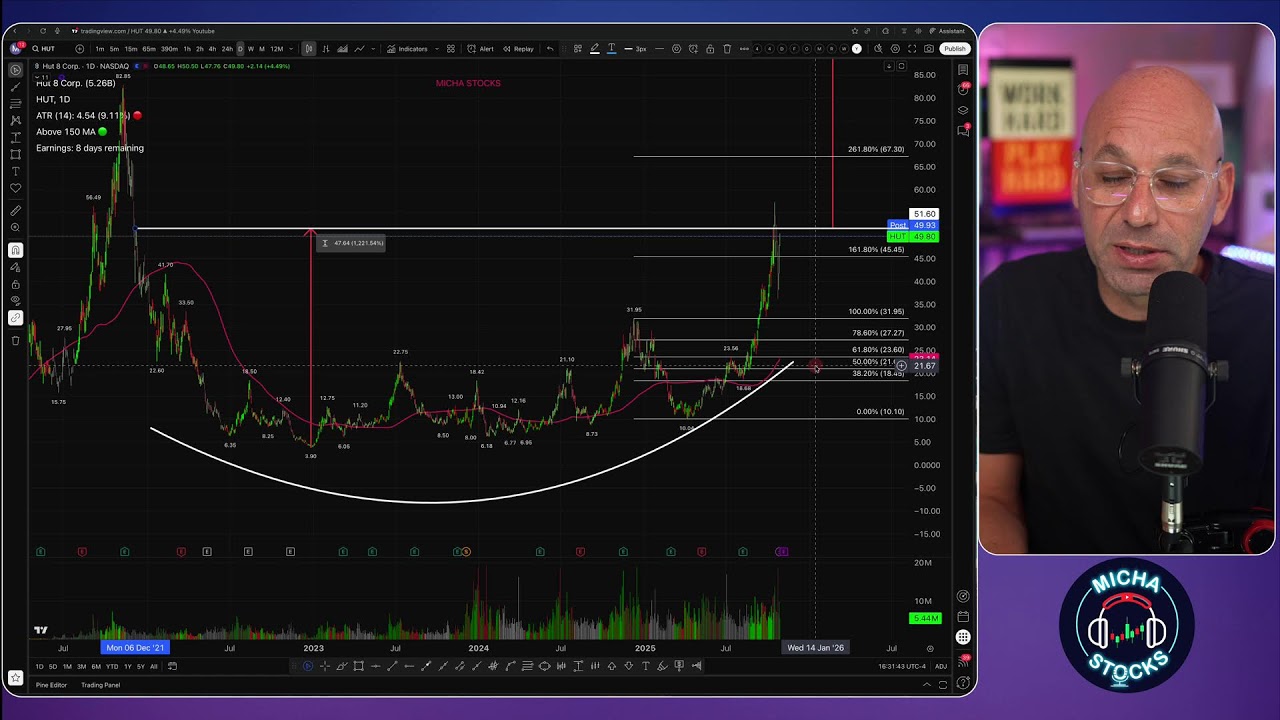The height and width of the screenshot is (720, 1280).
Task: Select the 15m timeframe
Action: pyautogui.click(x=131, y=49)
